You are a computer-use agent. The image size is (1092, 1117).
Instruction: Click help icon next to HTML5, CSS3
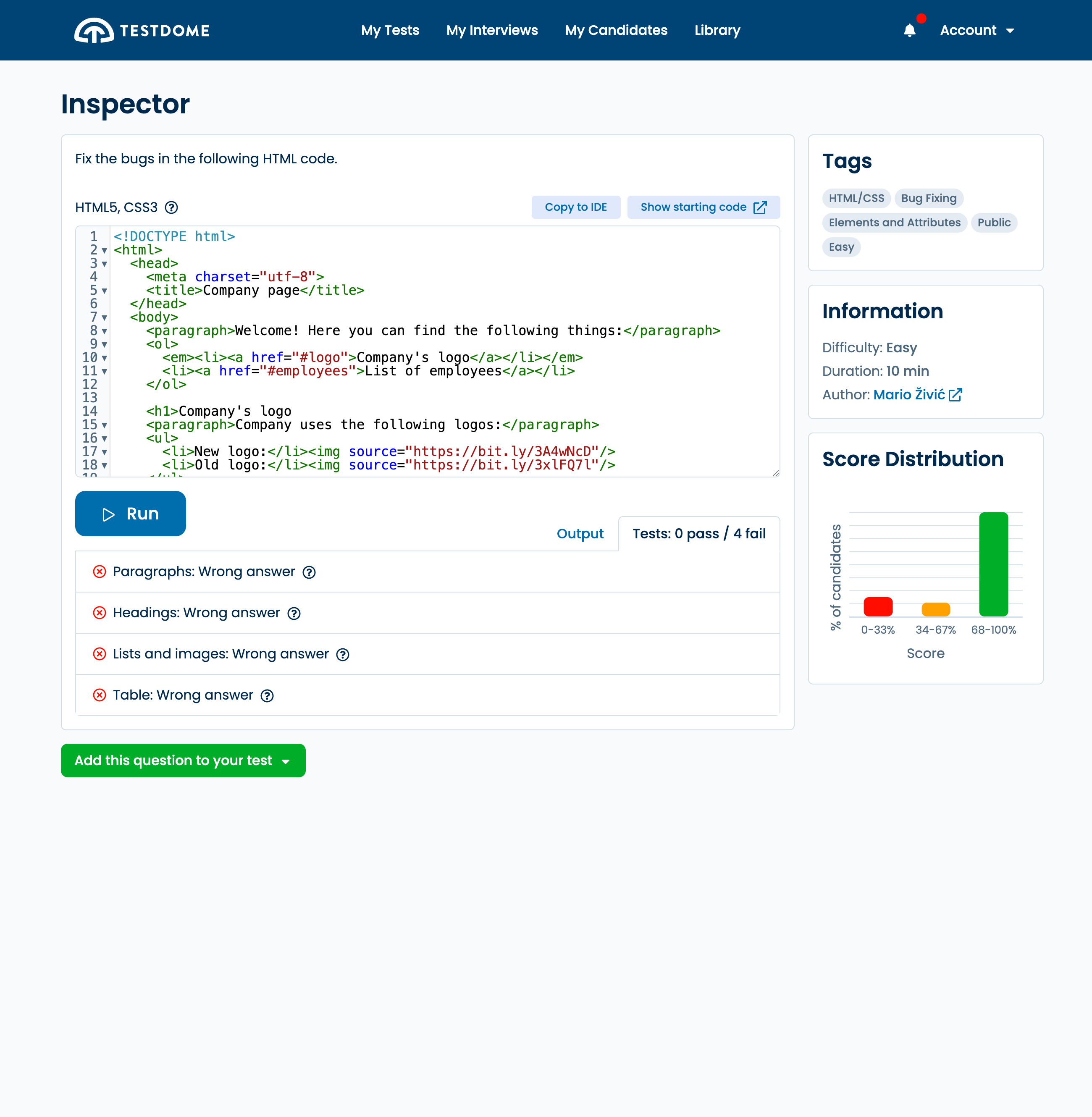pyautogui.click(x=171, y=207)
